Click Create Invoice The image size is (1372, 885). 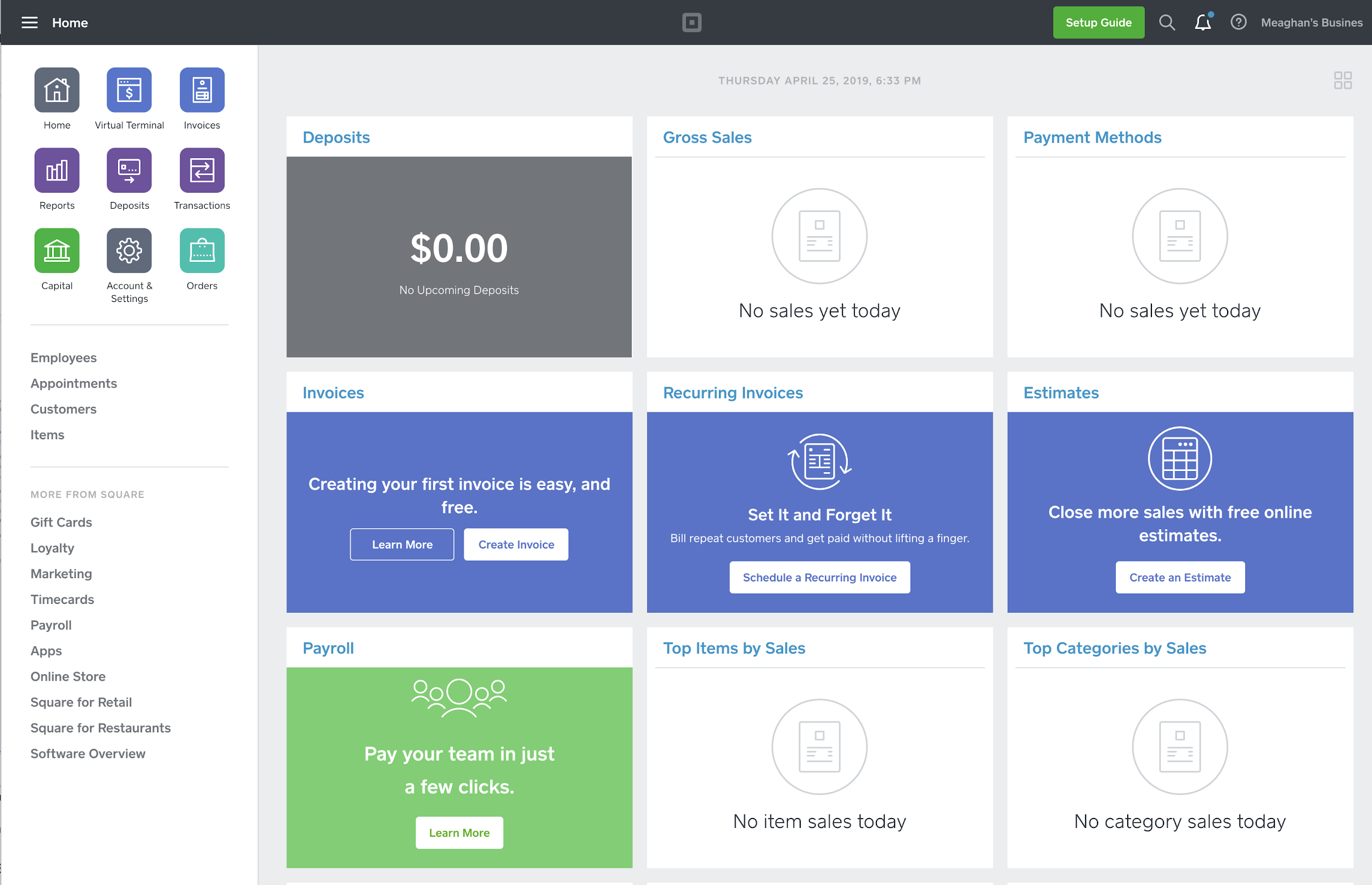coord(515,544)
